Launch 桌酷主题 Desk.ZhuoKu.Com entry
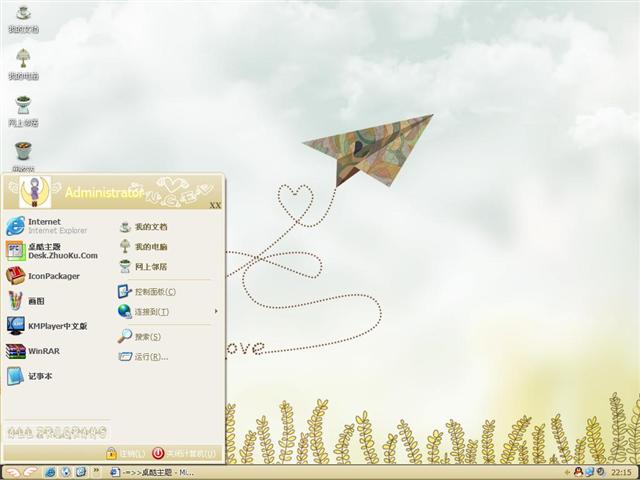640x480 pixels. (x=52, y=251)
